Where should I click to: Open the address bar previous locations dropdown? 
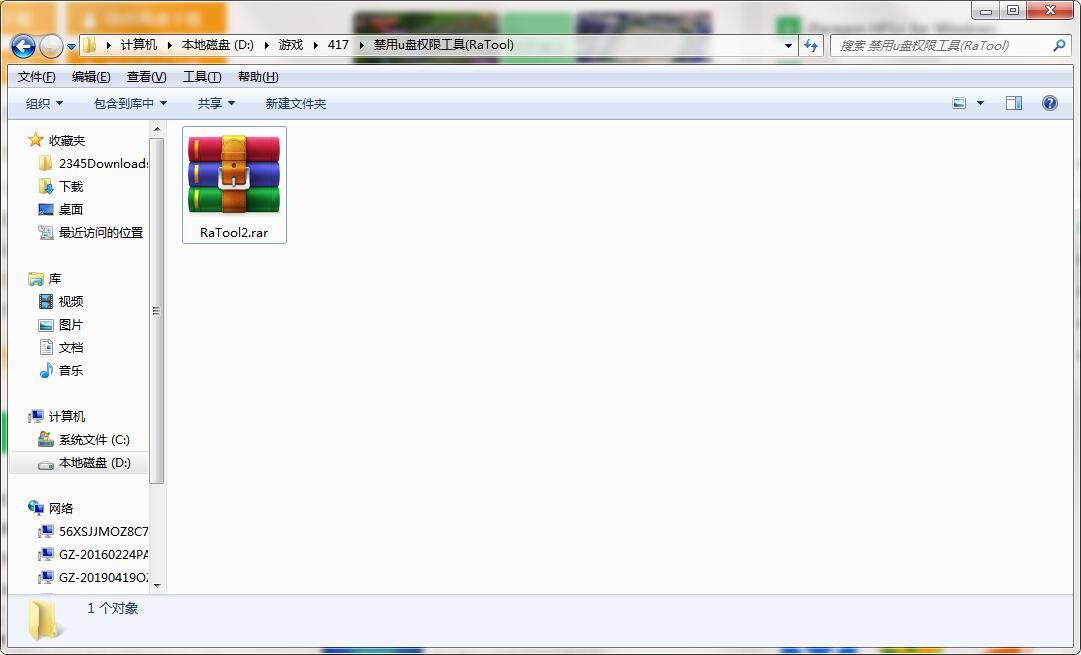[788, 46]
